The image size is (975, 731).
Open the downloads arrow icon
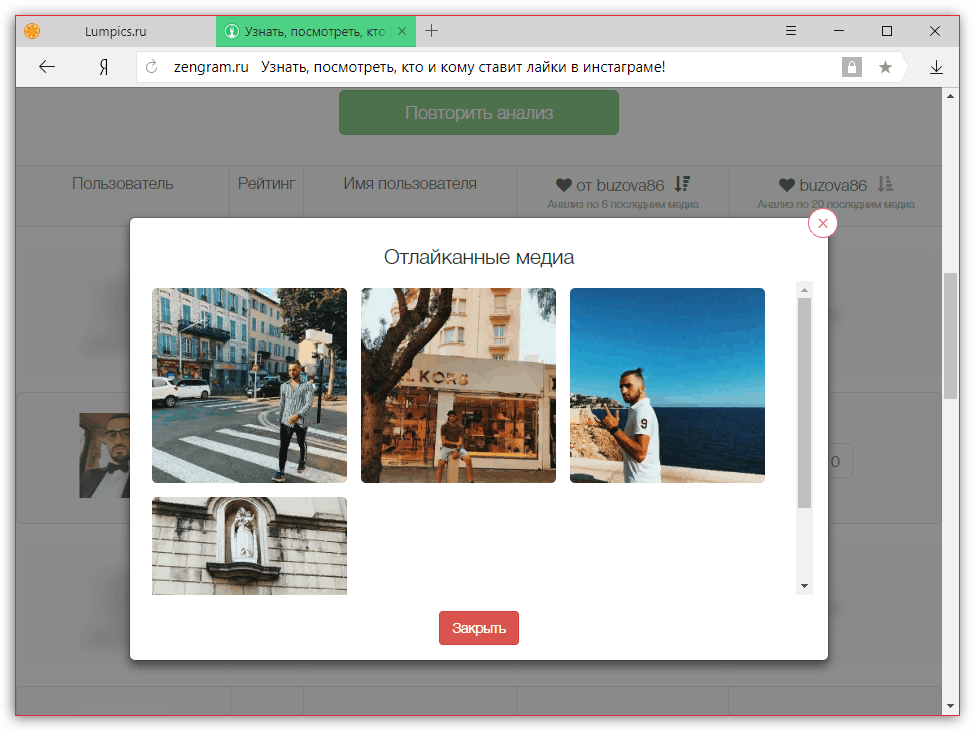936,67
